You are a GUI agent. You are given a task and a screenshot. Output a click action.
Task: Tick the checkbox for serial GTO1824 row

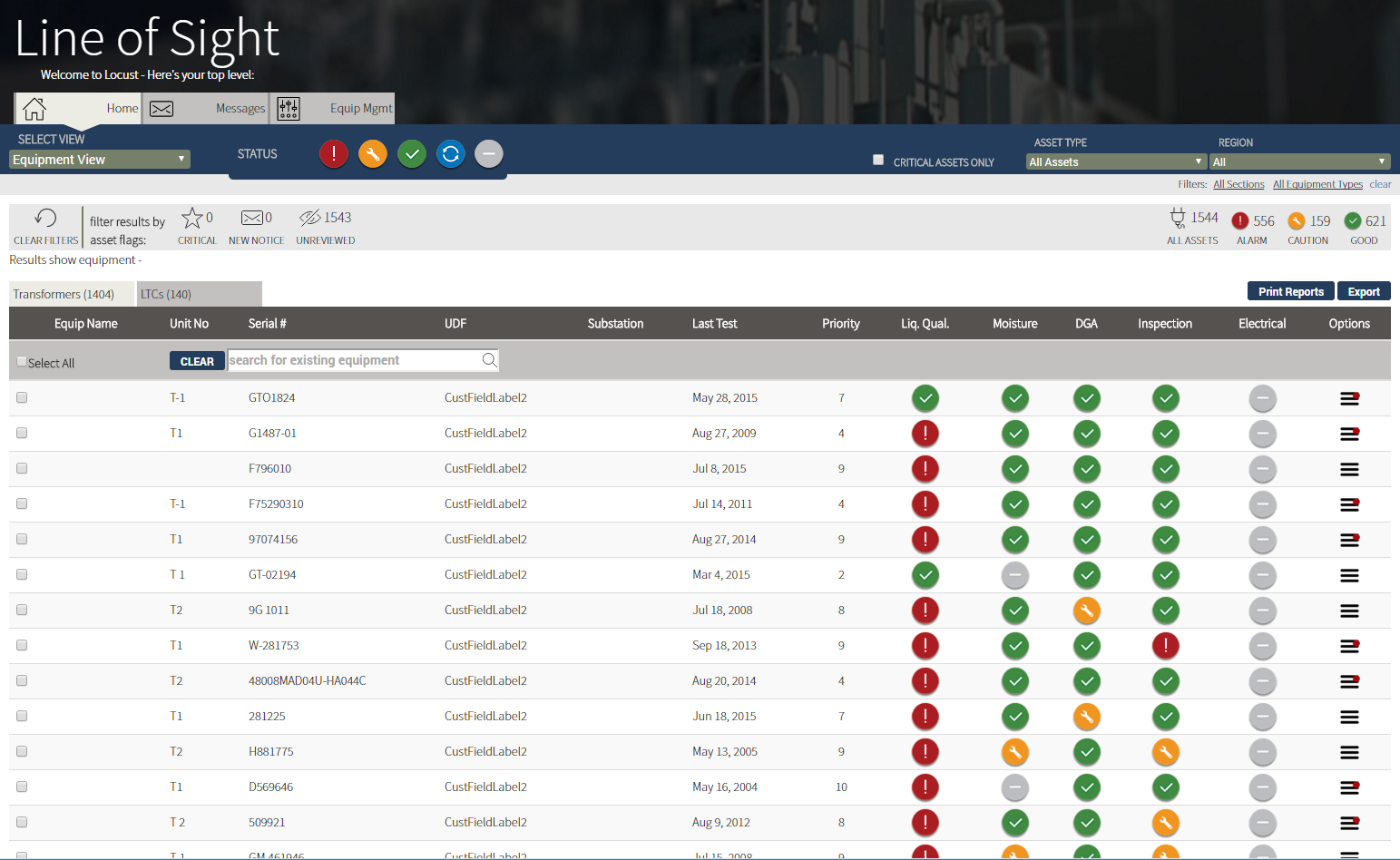(21, 397)
